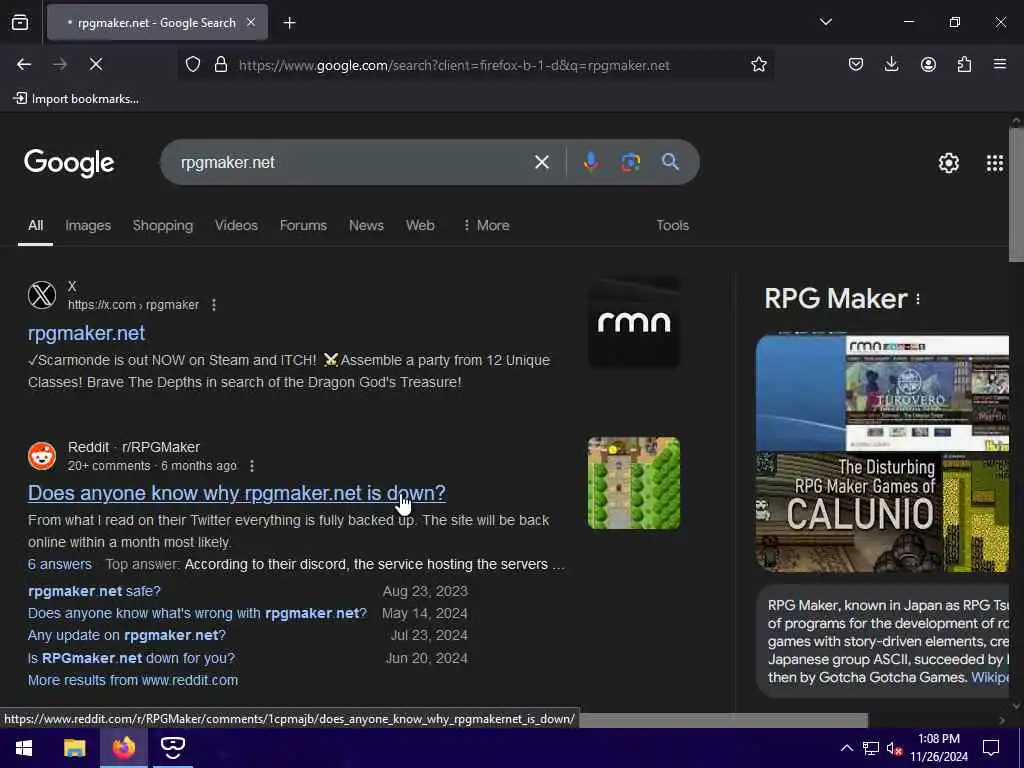Click the X site favicon
Screen dimensions: 1024x768
click(x=42, y=295)
